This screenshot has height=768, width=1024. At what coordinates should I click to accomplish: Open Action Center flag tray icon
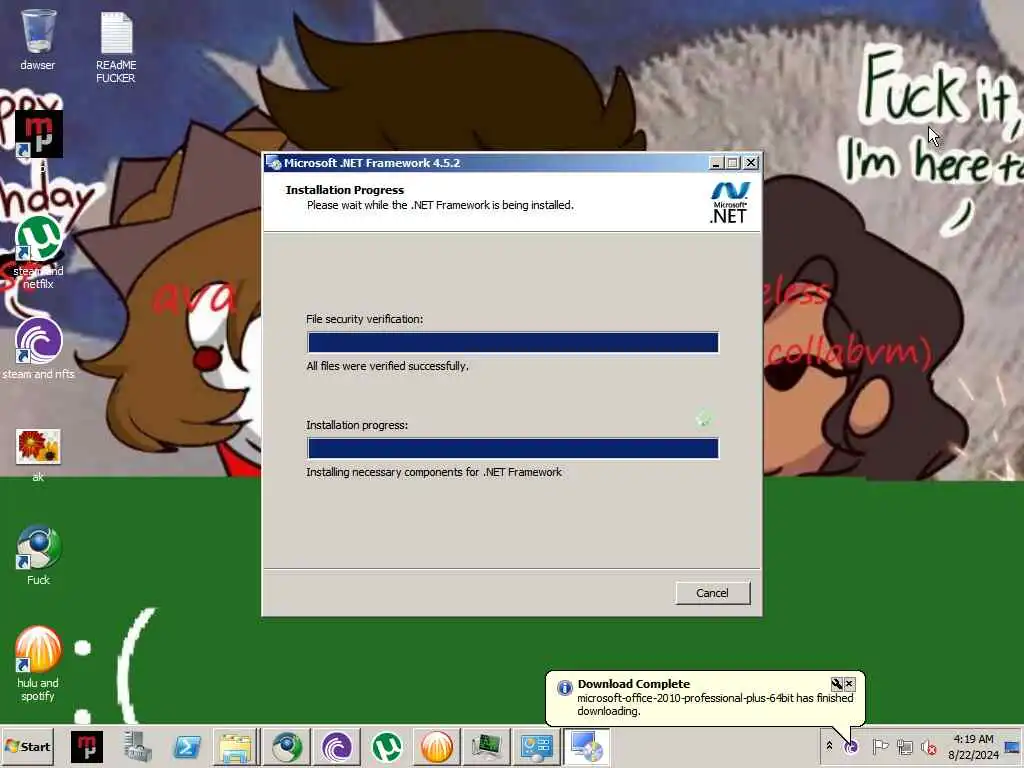tap(880, 746)
